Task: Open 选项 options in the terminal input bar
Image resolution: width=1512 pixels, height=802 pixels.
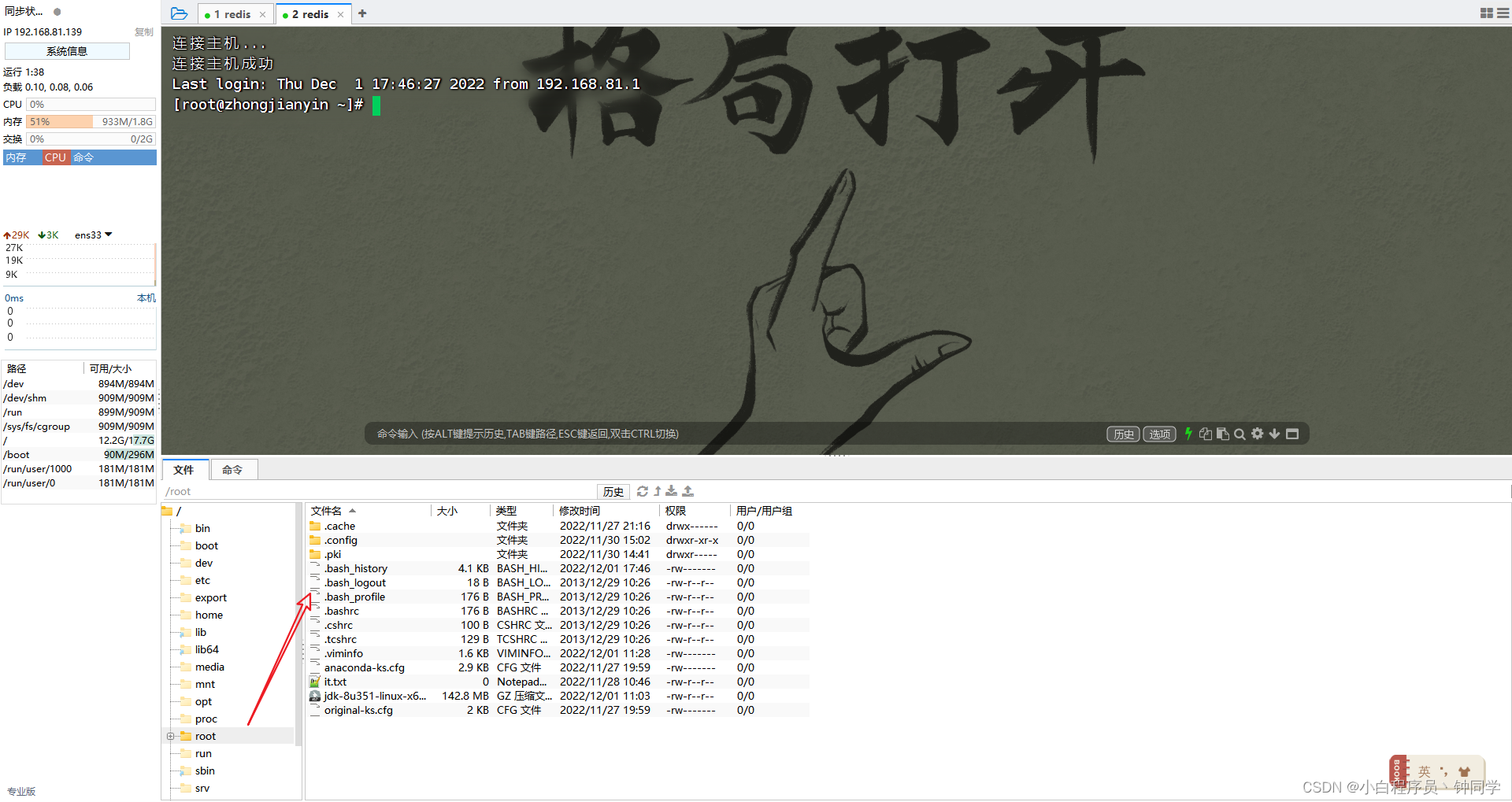Action: [x=1159, y=434]
